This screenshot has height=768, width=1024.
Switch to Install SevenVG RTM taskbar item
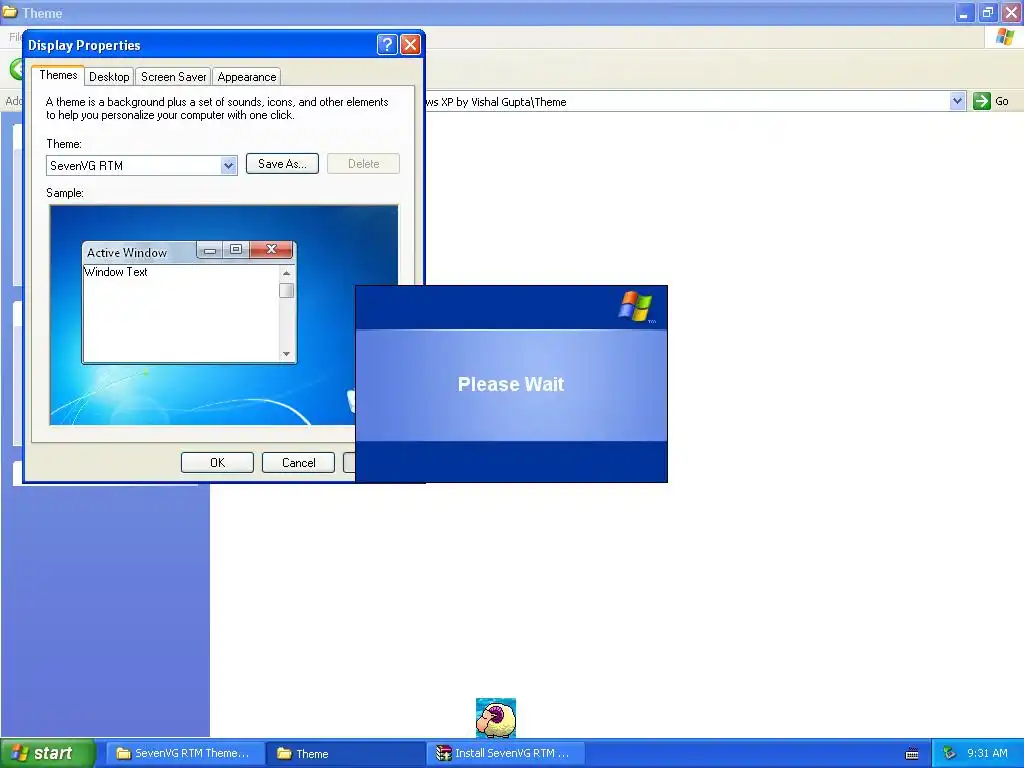click(x=505, y=753)
